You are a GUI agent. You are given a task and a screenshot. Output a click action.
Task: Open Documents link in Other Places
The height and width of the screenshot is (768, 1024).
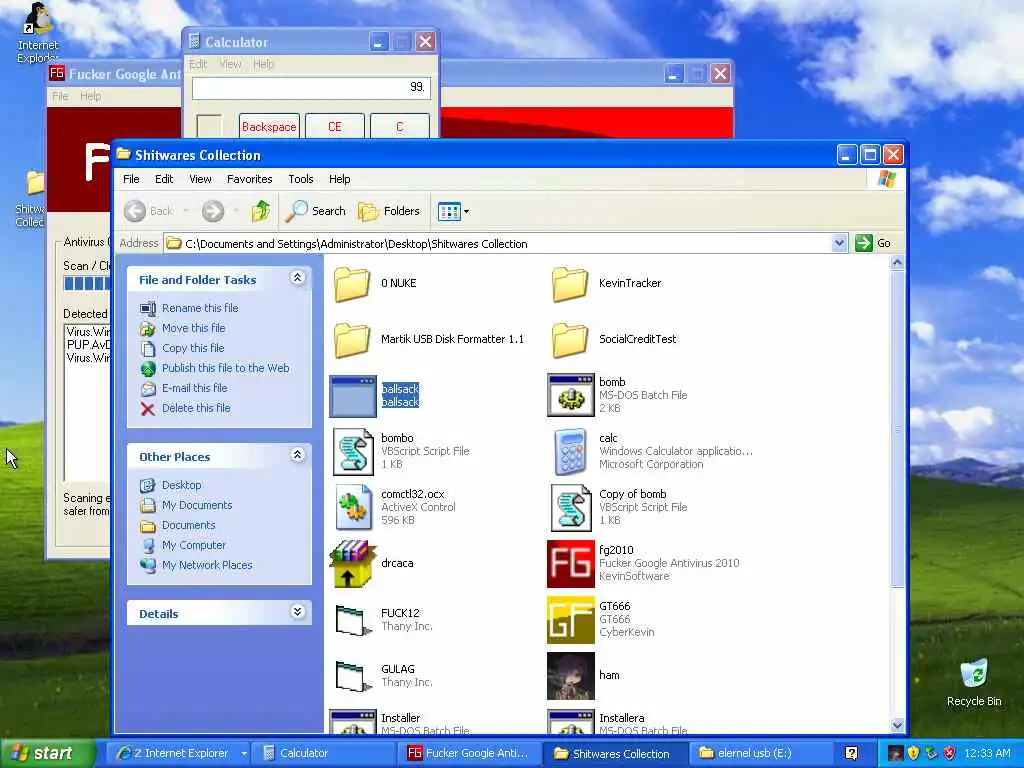[188, 525]
